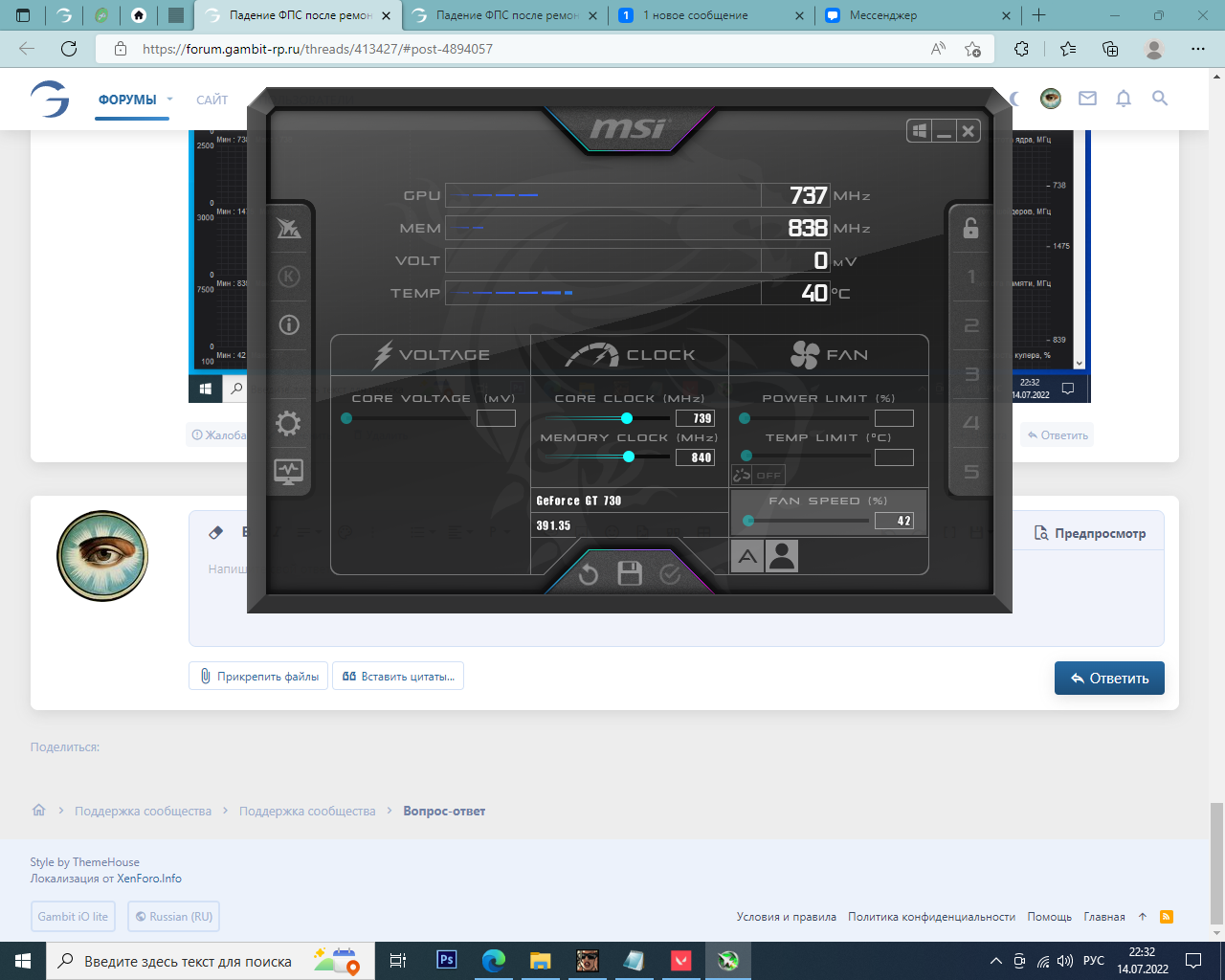This screenshot has height=980, width=1225.
Task: Click the Memory Clock slider handle
Action: (629, 457)
